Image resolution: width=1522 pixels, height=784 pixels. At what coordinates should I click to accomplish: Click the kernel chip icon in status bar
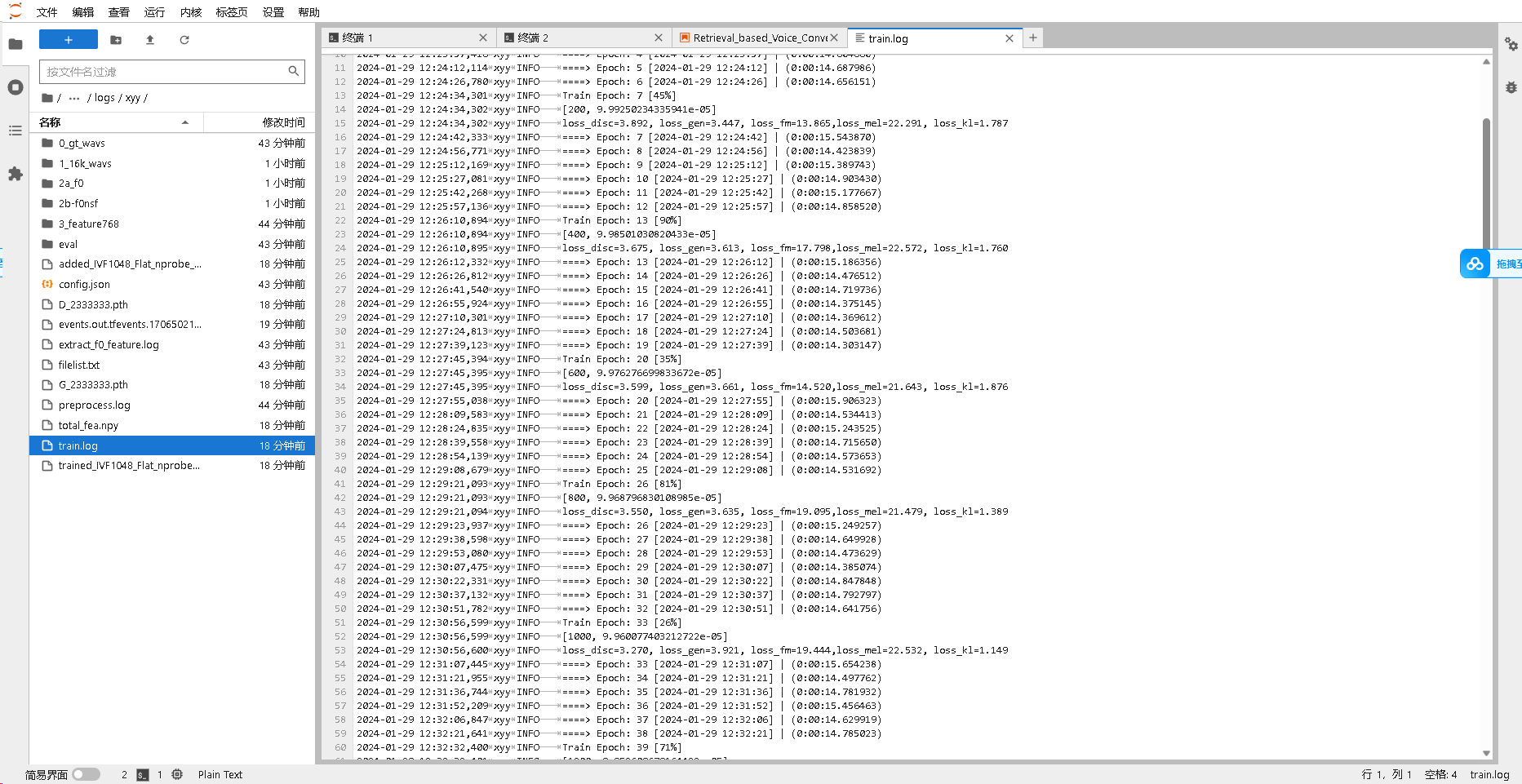click(177, 774)
